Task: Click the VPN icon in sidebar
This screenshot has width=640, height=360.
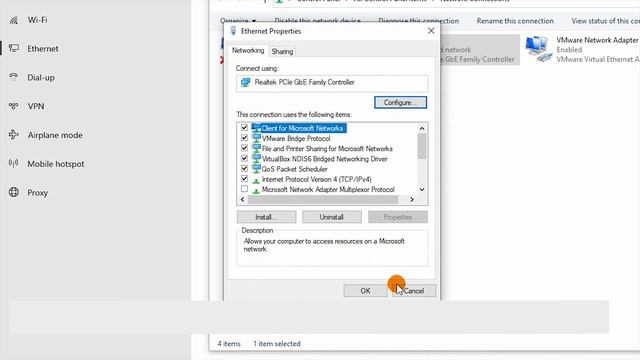Action: click(13, 106)
